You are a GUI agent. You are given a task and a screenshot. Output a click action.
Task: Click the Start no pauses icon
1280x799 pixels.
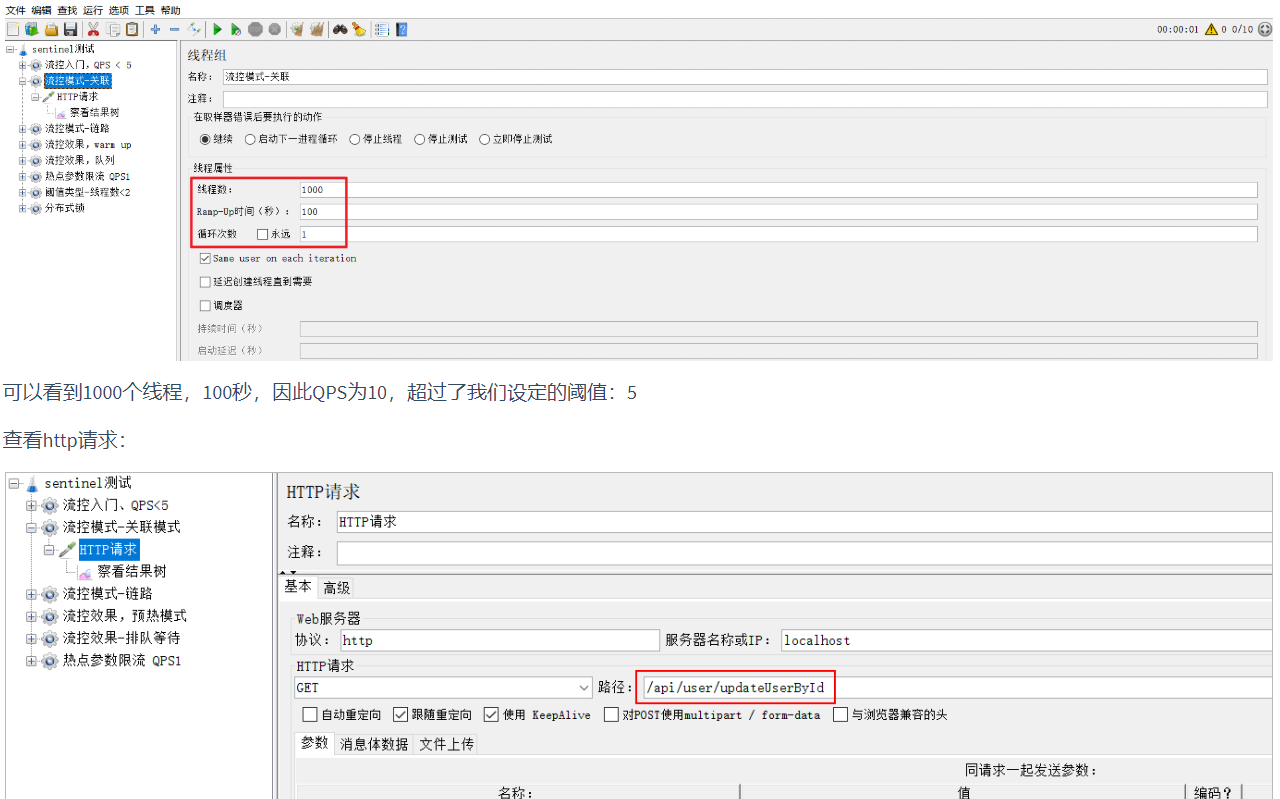[x=236, y=29]
